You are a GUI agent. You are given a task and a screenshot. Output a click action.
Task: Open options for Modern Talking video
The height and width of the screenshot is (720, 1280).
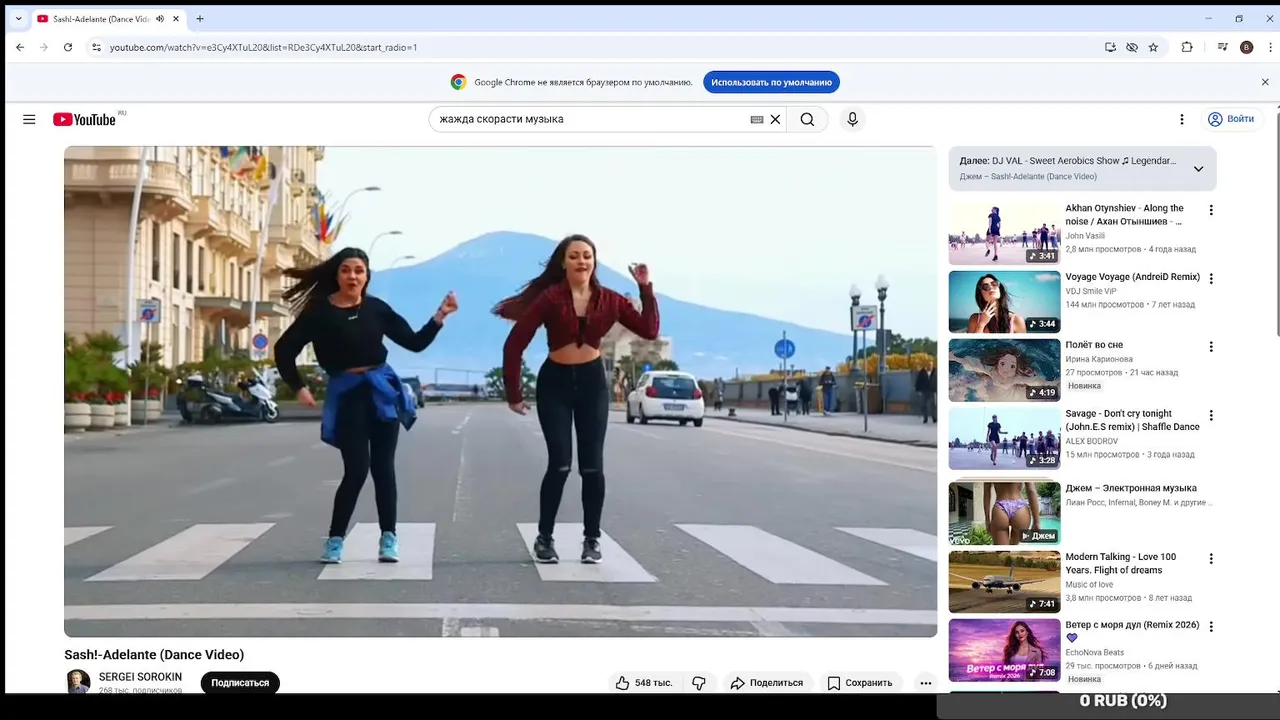[1211, 559]
